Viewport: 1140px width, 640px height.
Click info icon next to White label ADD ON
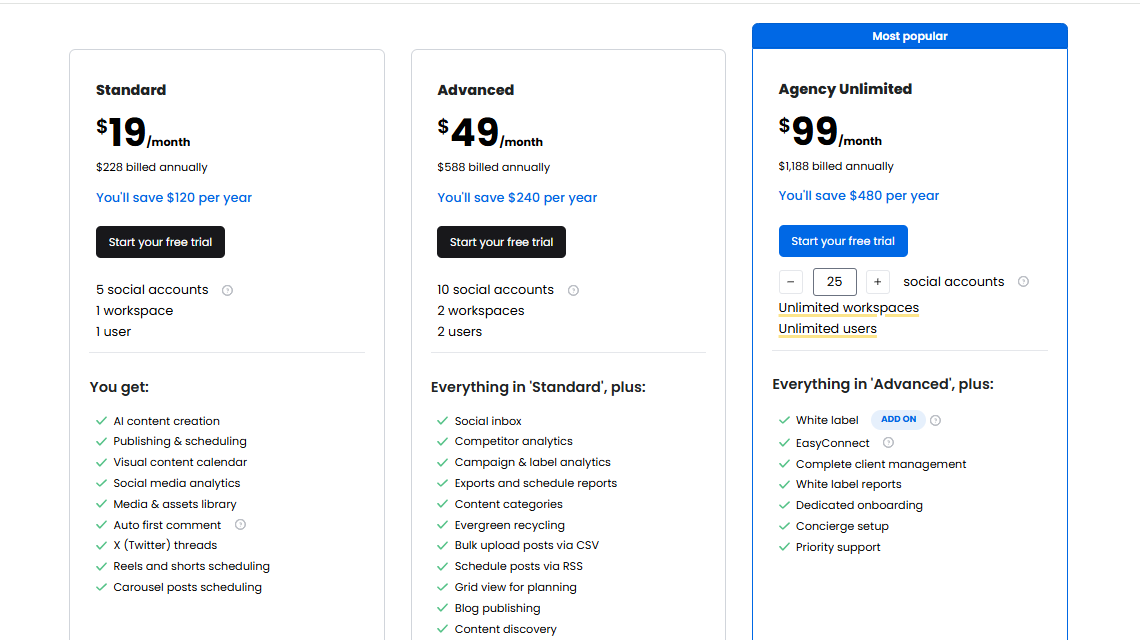936,420
